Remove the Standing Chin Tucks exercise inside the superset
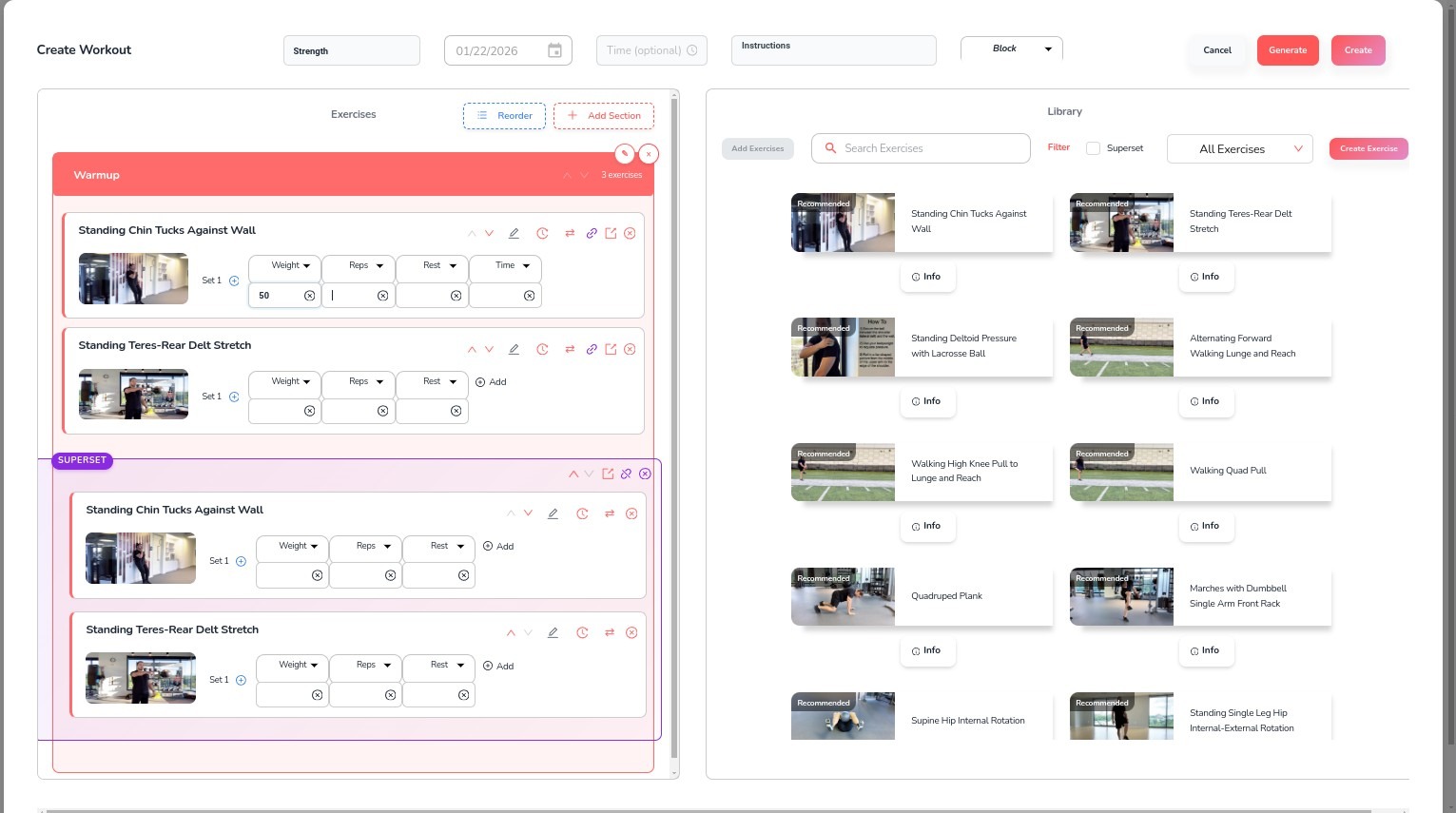Viewport: 1456px width, 813px height. (x=631, y=513)
